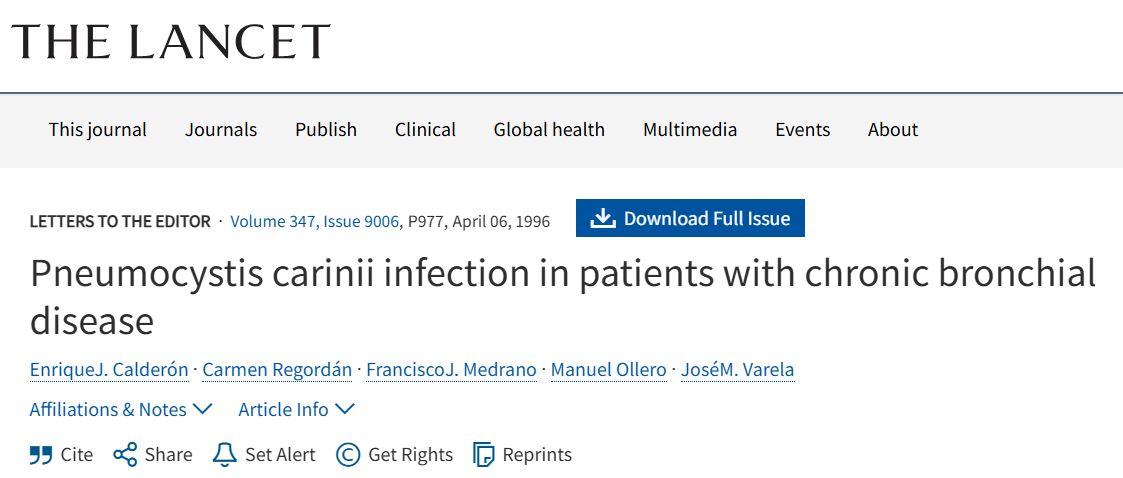This screenshot has width=1123, height=478.
Task: Open Volume 347, Issue 9006 link
Action: coord(315,221)
